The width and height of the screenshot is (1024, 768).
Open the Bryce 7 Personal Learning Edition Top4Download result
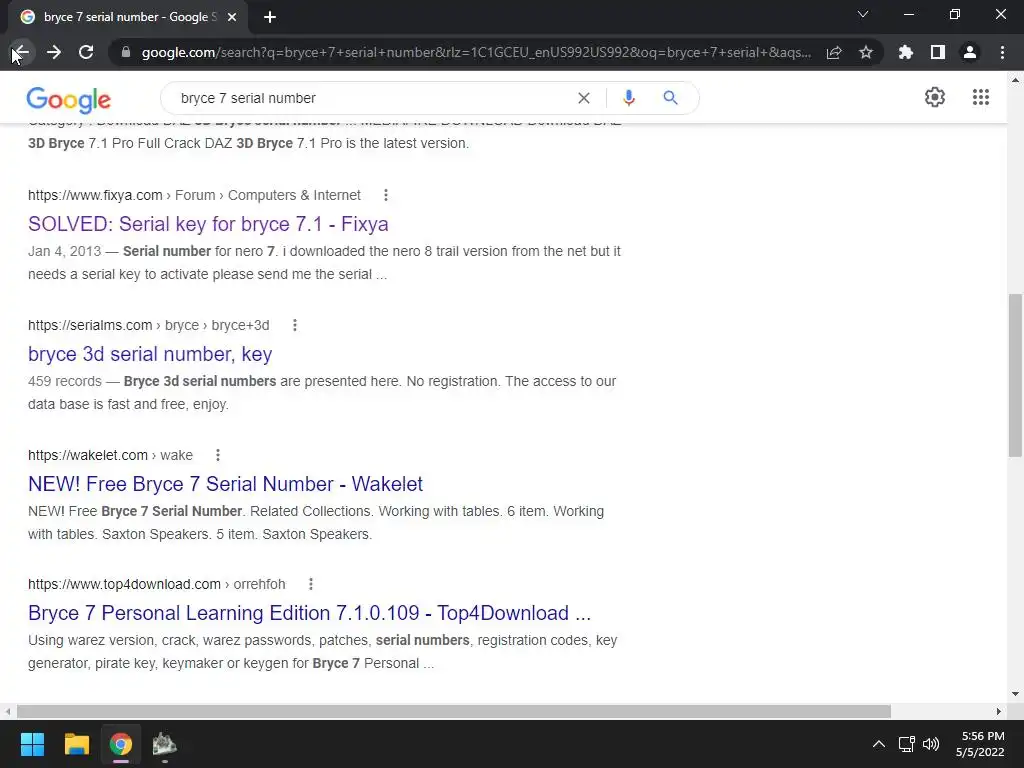click(x=309, y=613)
